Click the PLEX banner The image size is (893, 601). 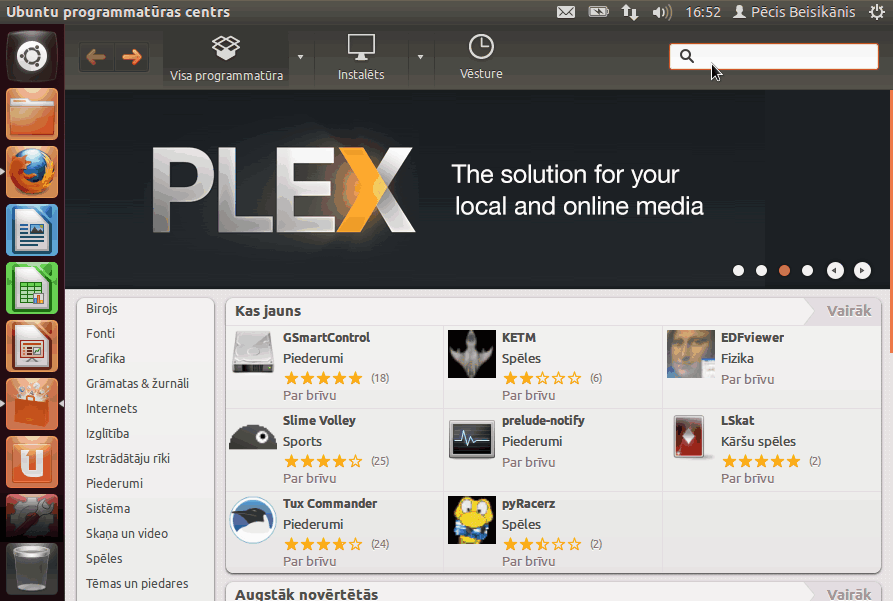[477, 189]
